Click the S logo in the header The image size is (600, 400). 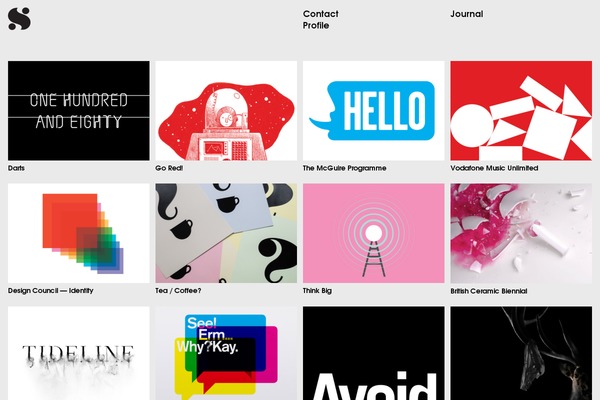[19, 19]
